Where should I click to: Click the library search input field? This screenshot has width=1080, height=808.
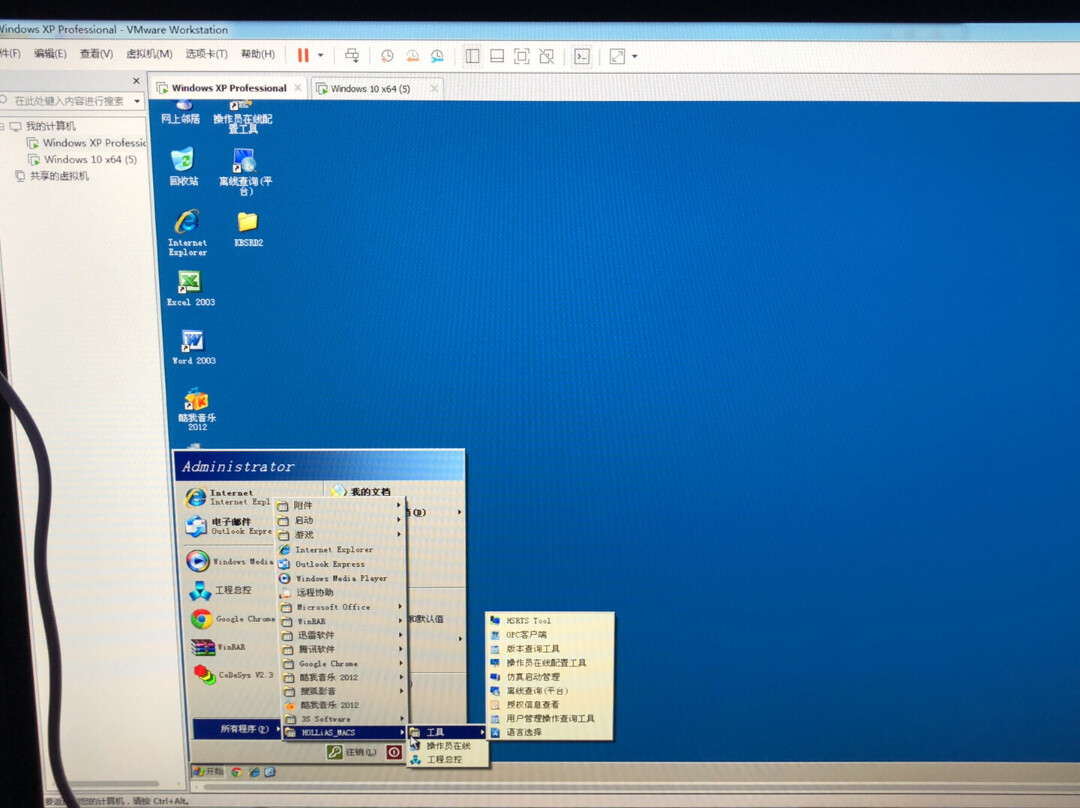click(x=69, y=101)
